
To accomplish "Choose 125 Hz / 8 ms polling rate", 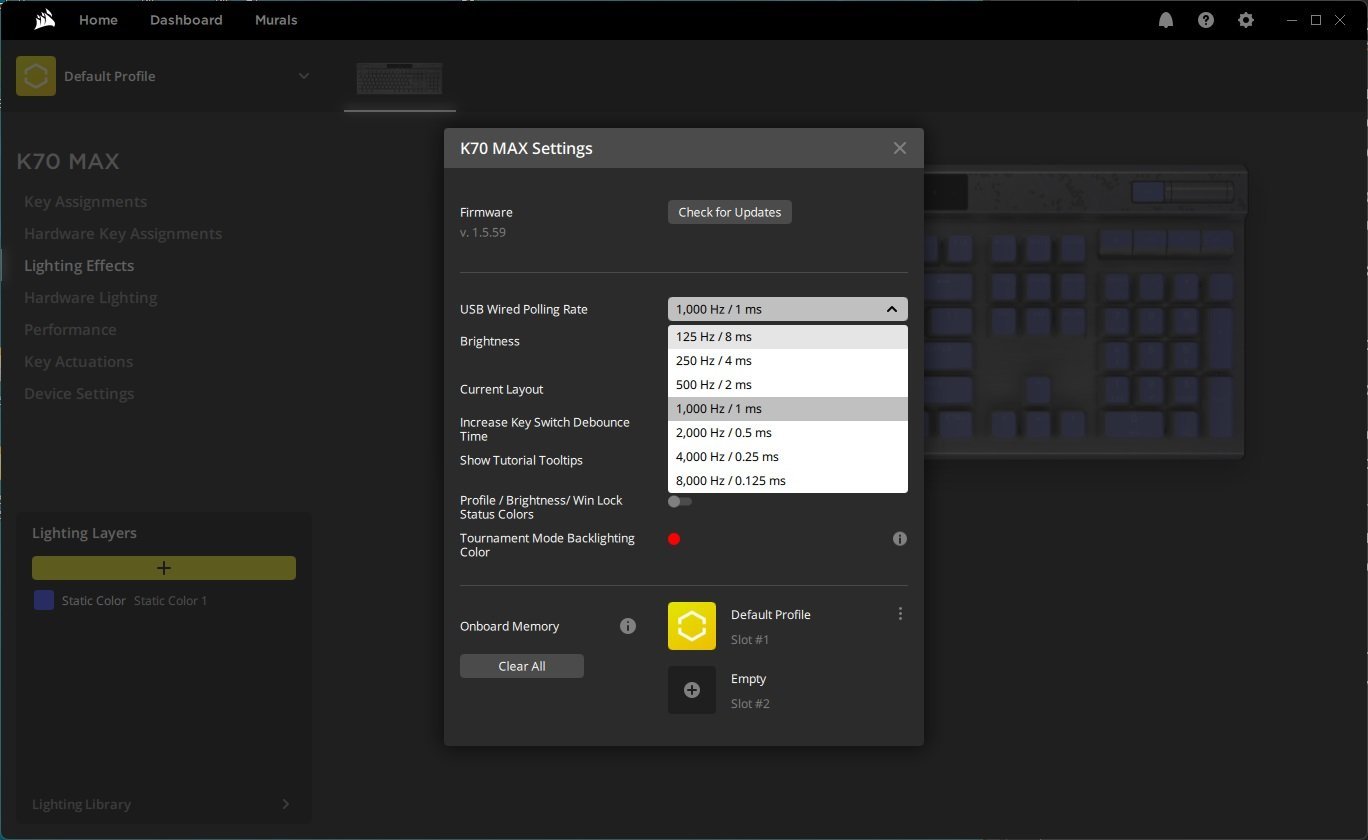I will [788, 337].
